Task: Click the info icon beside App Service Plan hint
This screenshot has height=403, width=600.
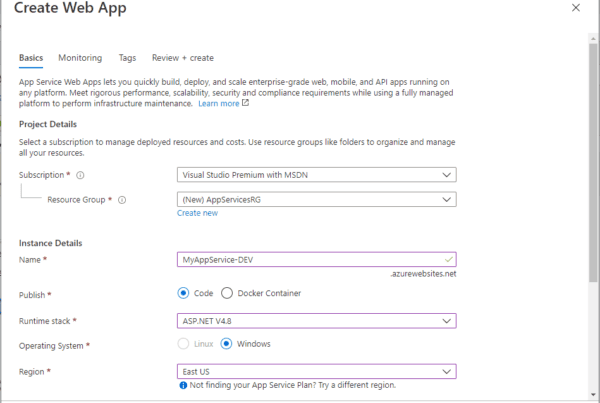Action: point(183,385)
